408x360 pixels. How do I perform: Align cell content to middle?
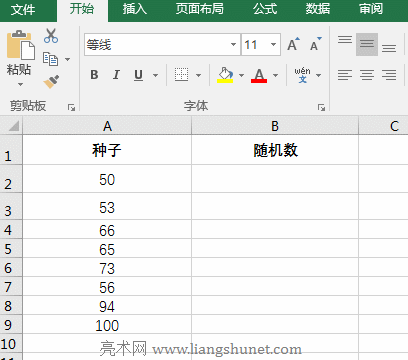click(367, 44)
